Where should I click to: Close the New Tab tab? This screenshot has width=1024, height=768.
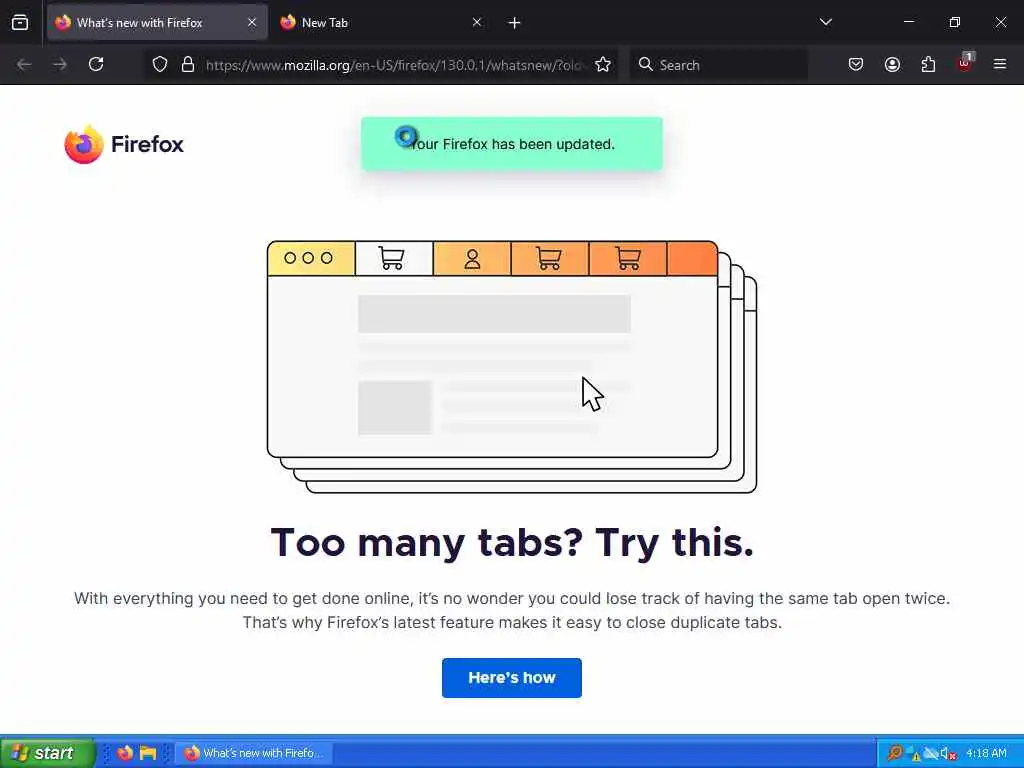tap(477, 23)
